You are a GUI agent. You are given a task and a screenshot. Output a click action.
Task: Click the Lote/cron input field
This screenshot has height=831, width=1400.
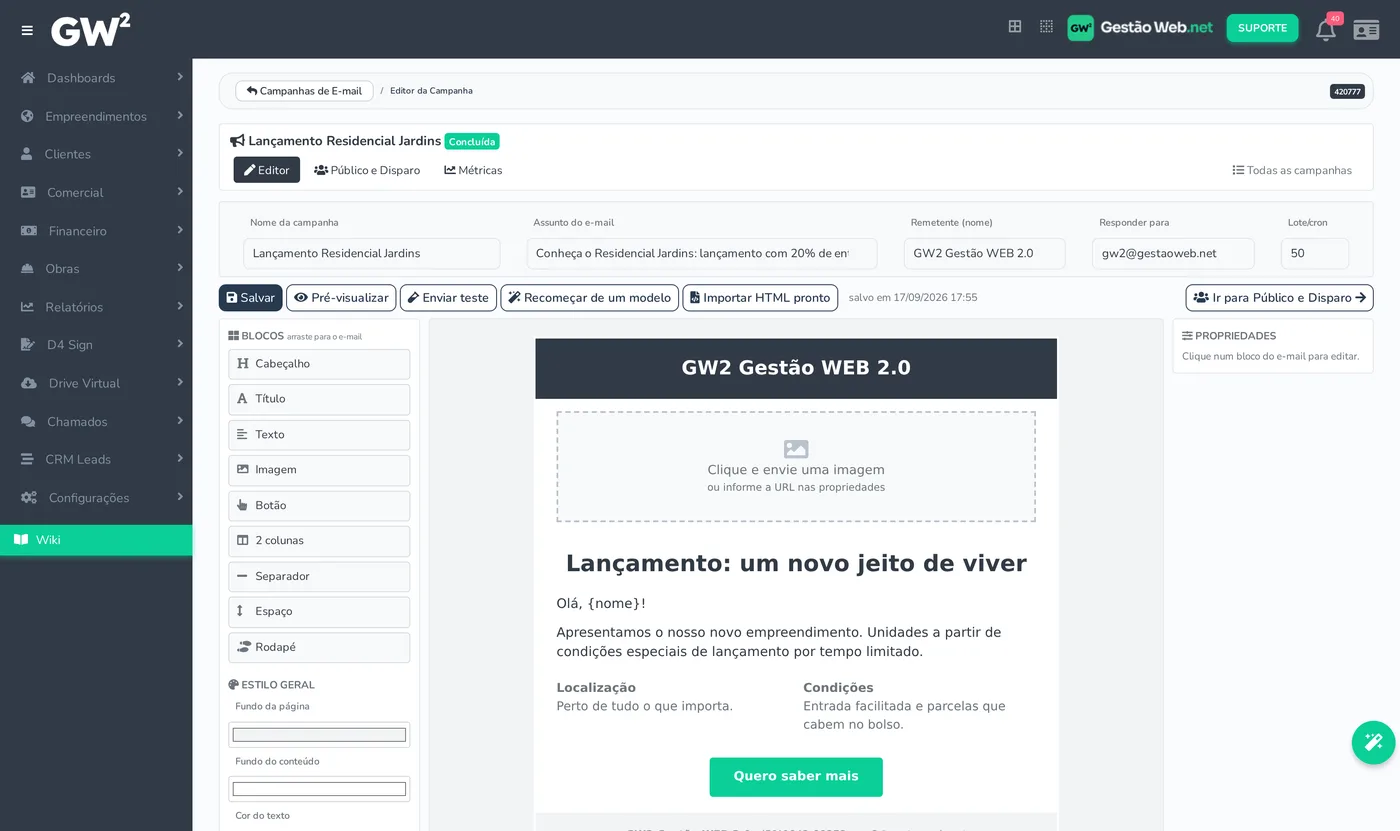pyautogui.click(x=1314, y=254)
